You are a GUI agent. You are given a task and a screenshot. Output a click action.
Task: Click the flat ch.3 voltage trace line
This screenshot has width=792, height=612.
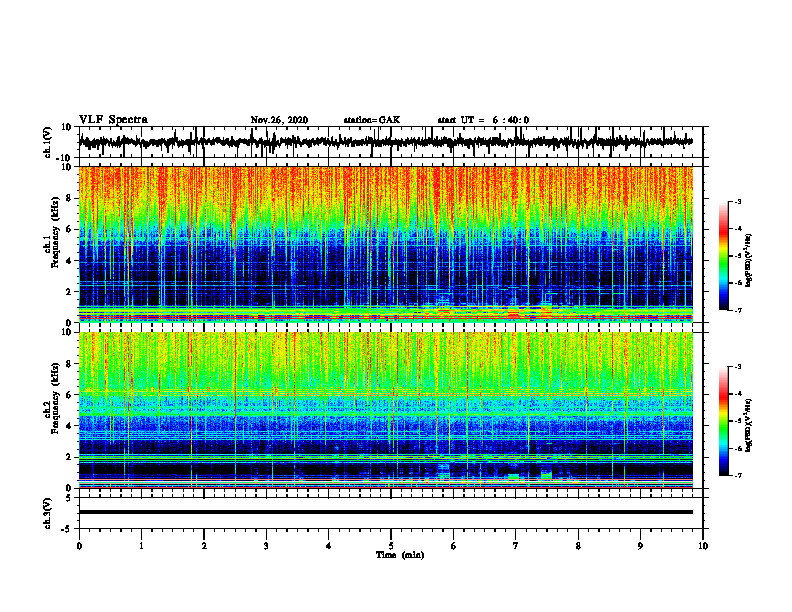pyautogui.click(x=385, y=512)
